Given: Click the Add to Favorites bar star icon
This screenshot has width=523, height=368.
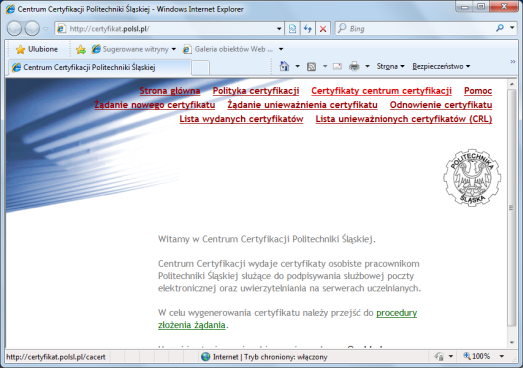Looking at the screenshot, I should [81, 49].
